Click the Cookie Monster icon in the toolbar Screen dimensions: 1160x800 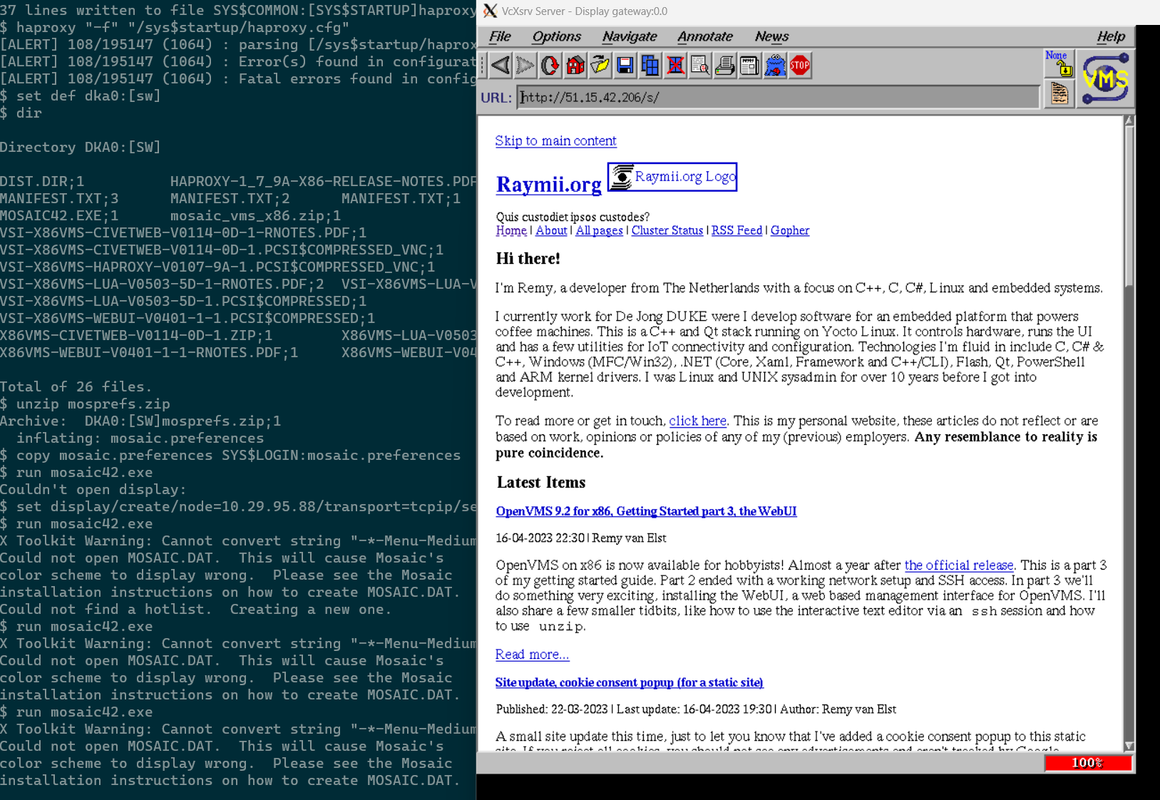coord(775,66)
